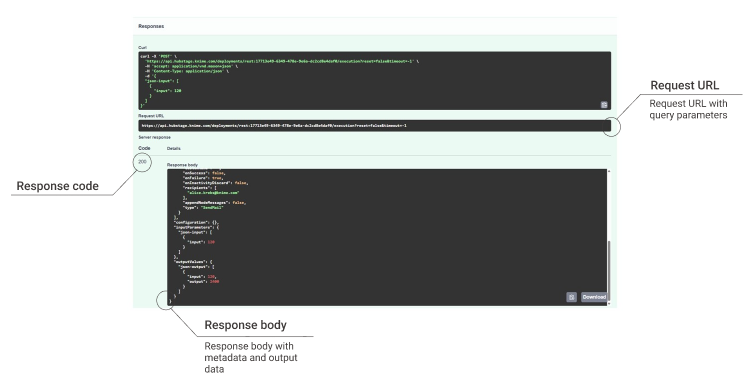Click the 200 response code value

(x=142, y=162)
